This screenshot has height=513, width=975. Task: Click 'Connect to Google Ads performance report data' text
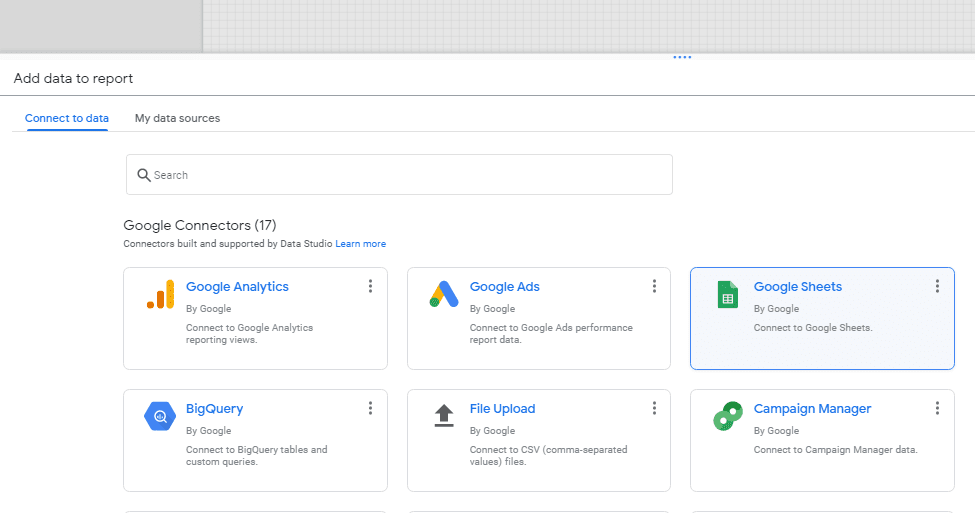tap(551, 333)
